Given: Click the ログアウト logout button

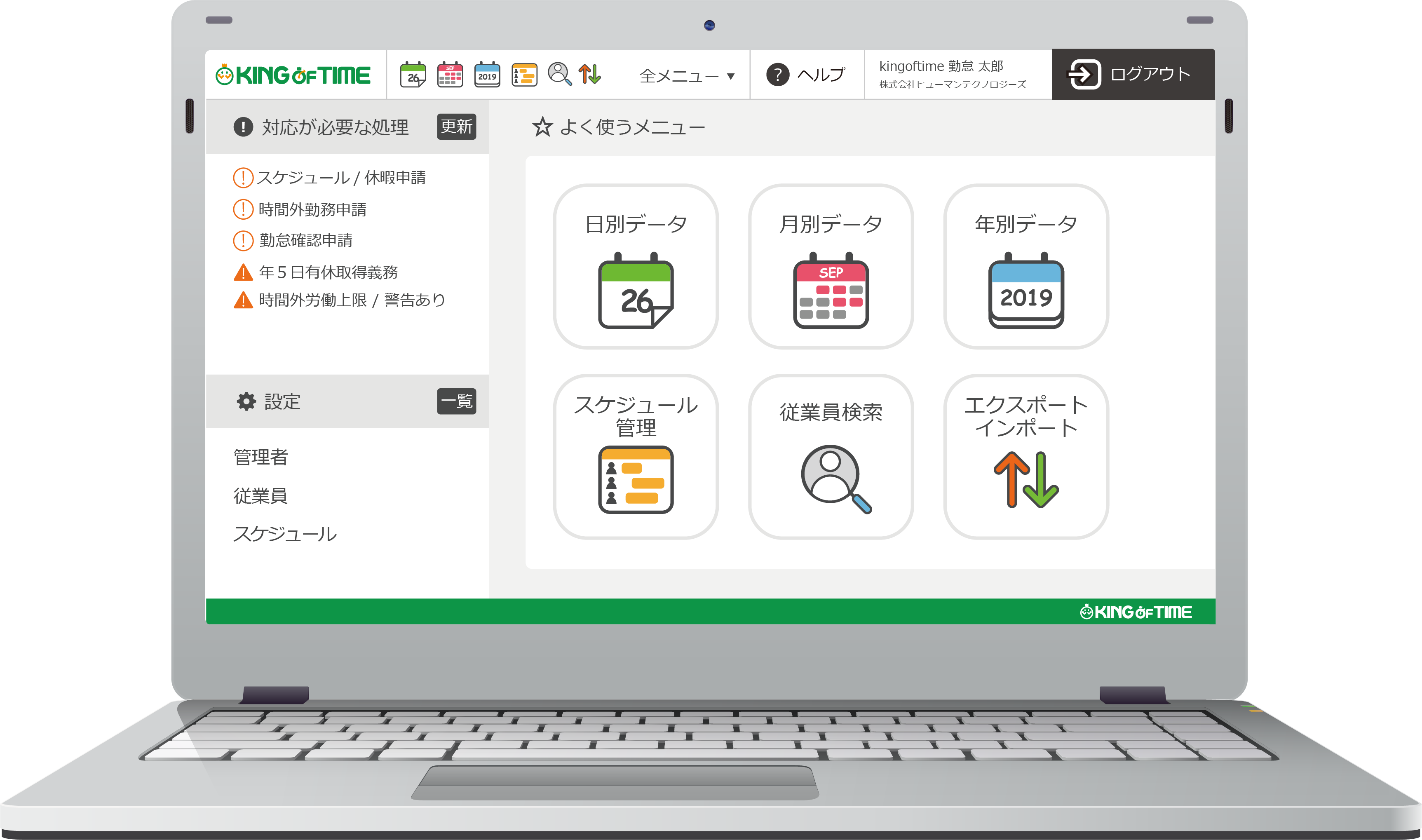Looking at the screenshot, I should coord(1133,74).
